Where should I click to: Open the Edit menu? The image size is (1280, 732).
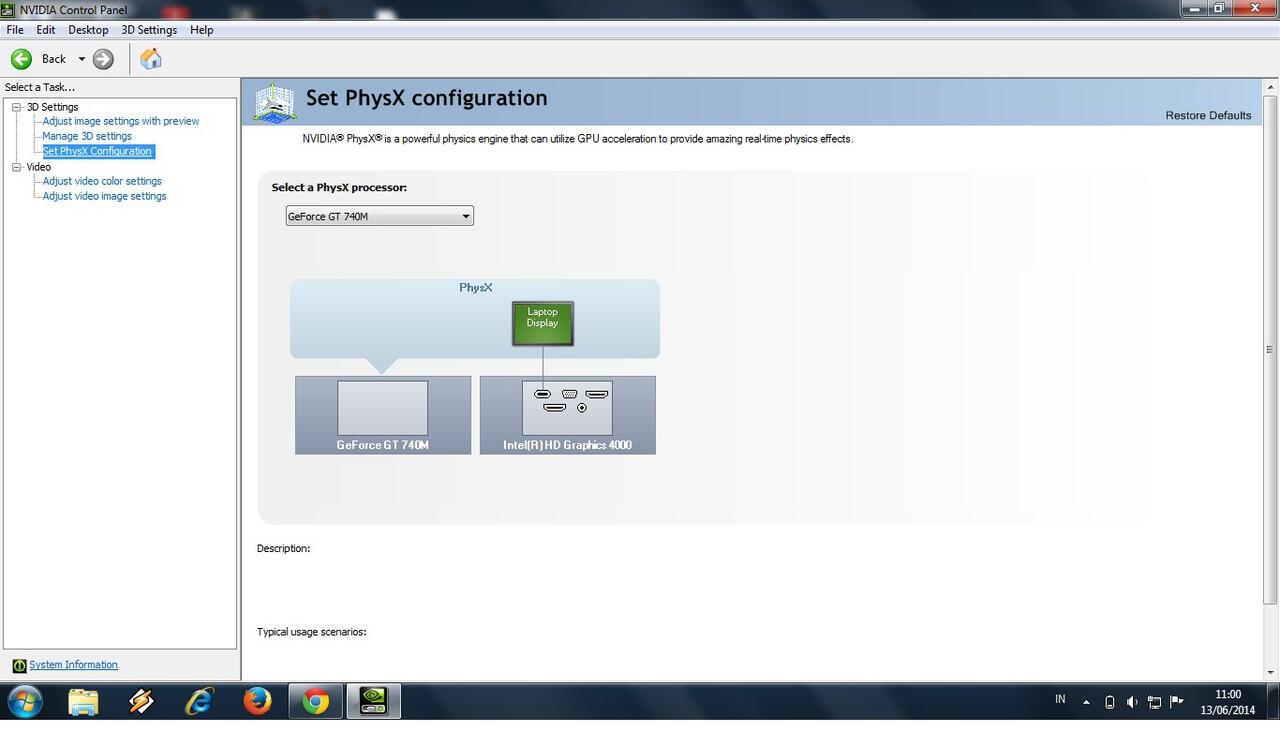[46, 30]
